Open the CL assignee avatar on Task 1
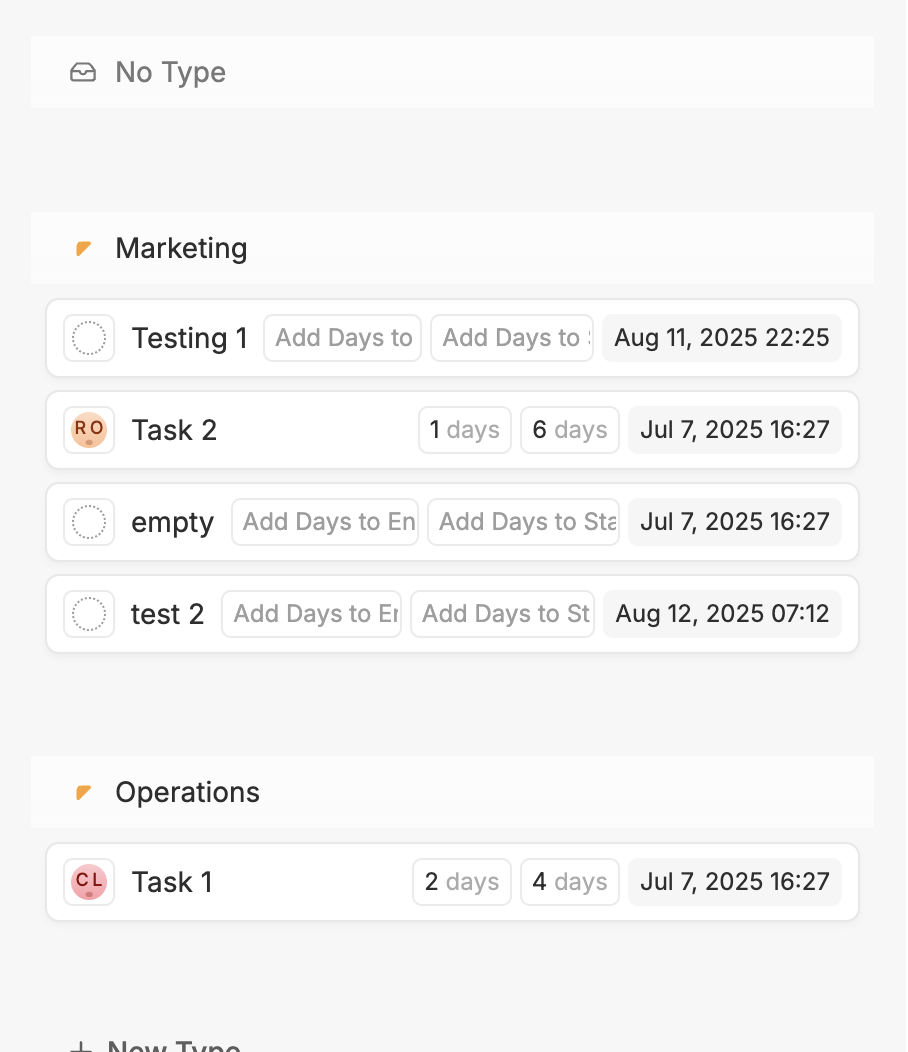 click(89, 882)
